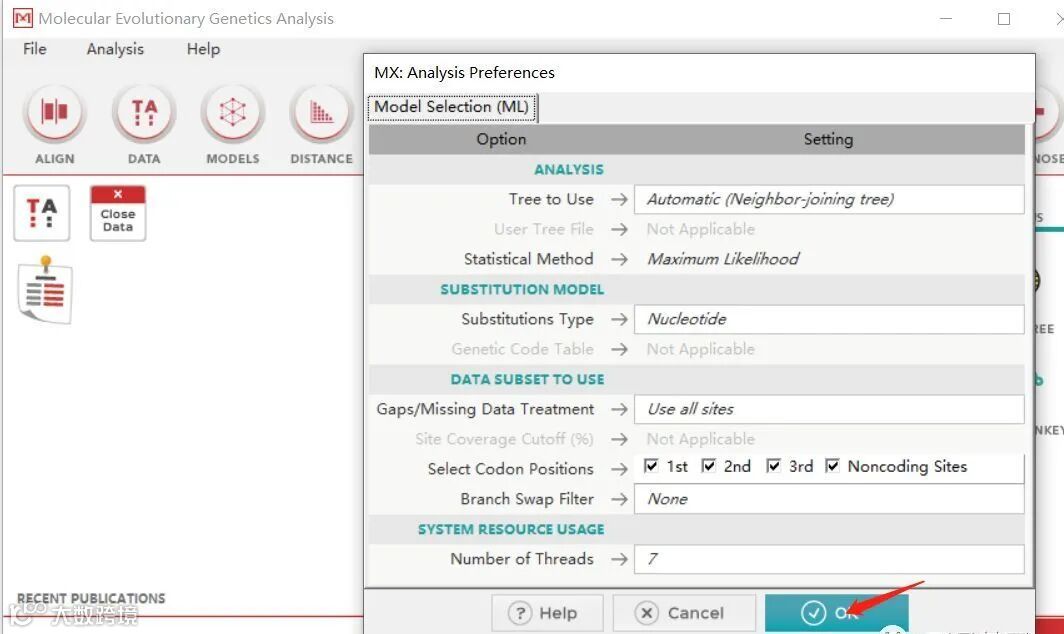Open the Analysis menu

click(115, 49)
